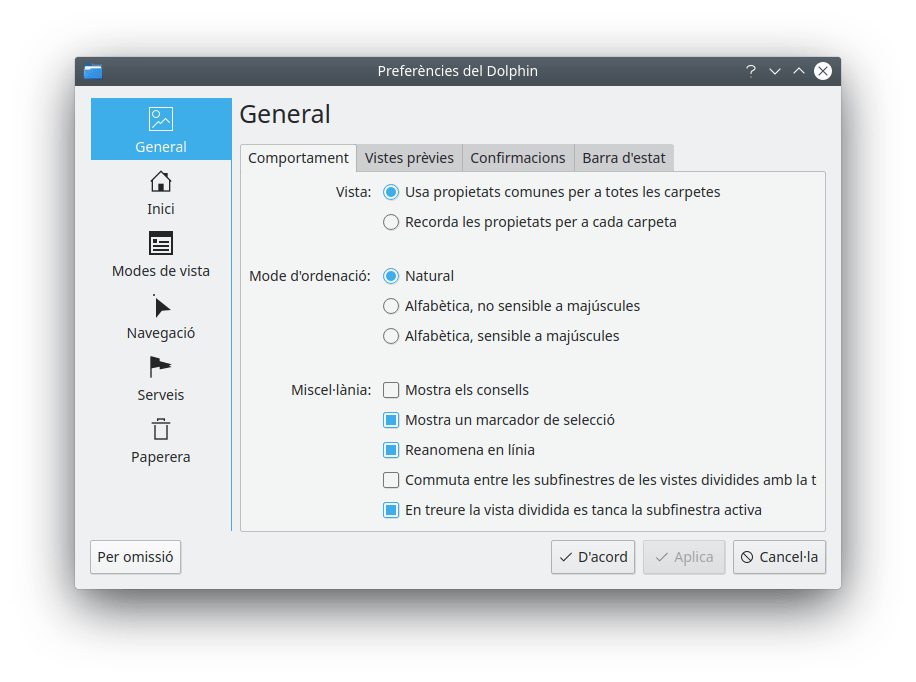The width and height of the screenshot is (916, 682).
Task: Open the Barra d'estat tab
Action: coord(624,158)
